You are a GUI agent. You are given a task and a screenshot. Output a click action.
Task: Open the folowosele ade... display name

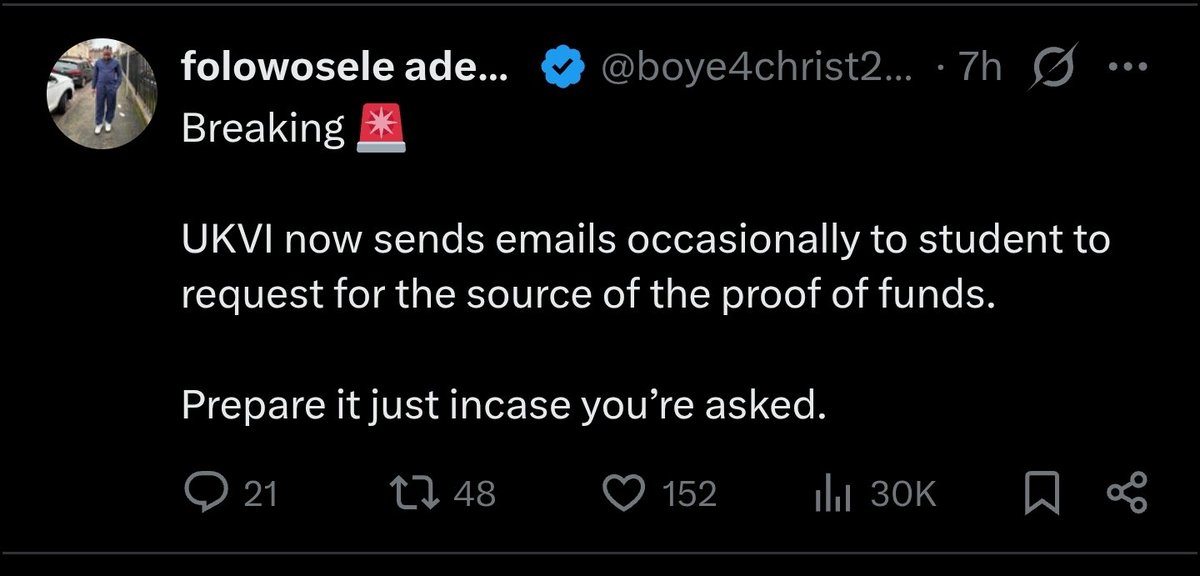pyautogui.click(x=347, y=68)
